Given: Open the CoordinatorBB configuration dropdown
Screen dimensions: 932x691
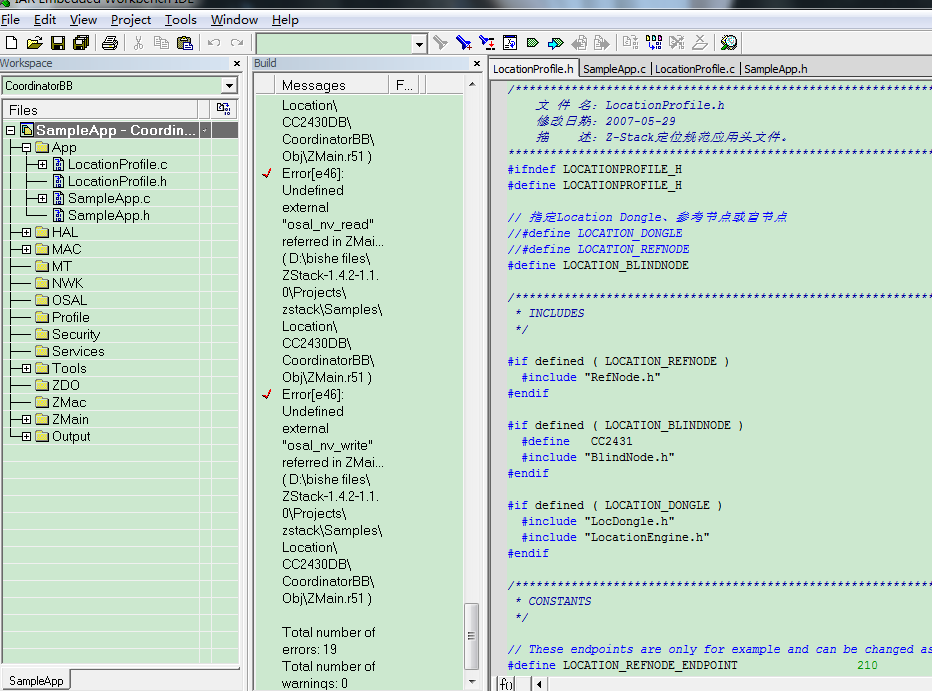Looking at the screenshot, I should (x=229, y=86).
